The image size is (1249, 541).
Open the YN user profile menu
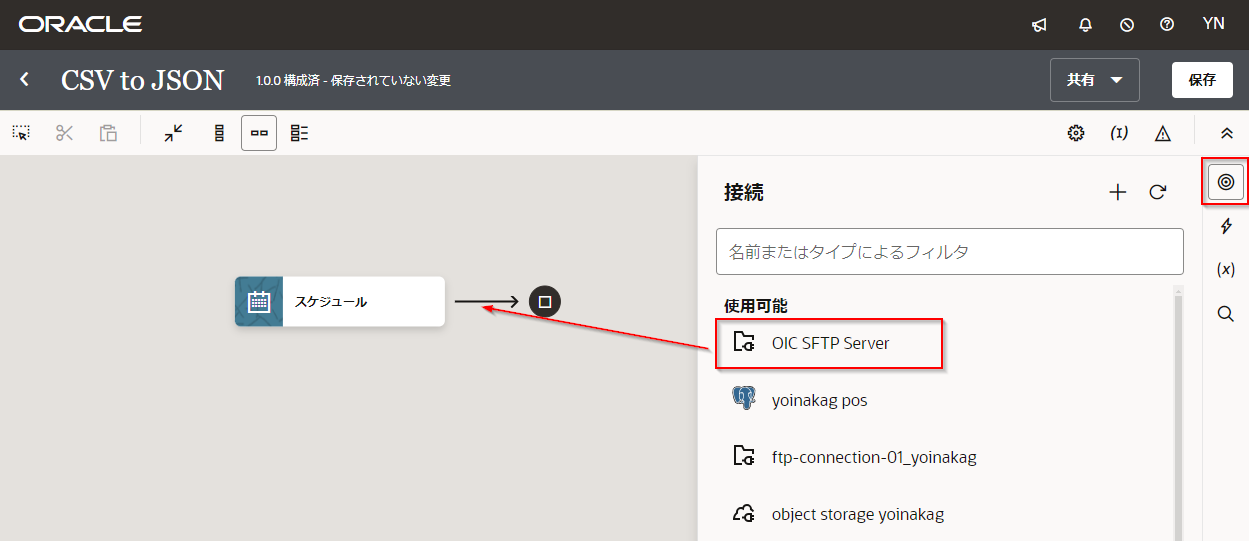tap(1213, 24)
